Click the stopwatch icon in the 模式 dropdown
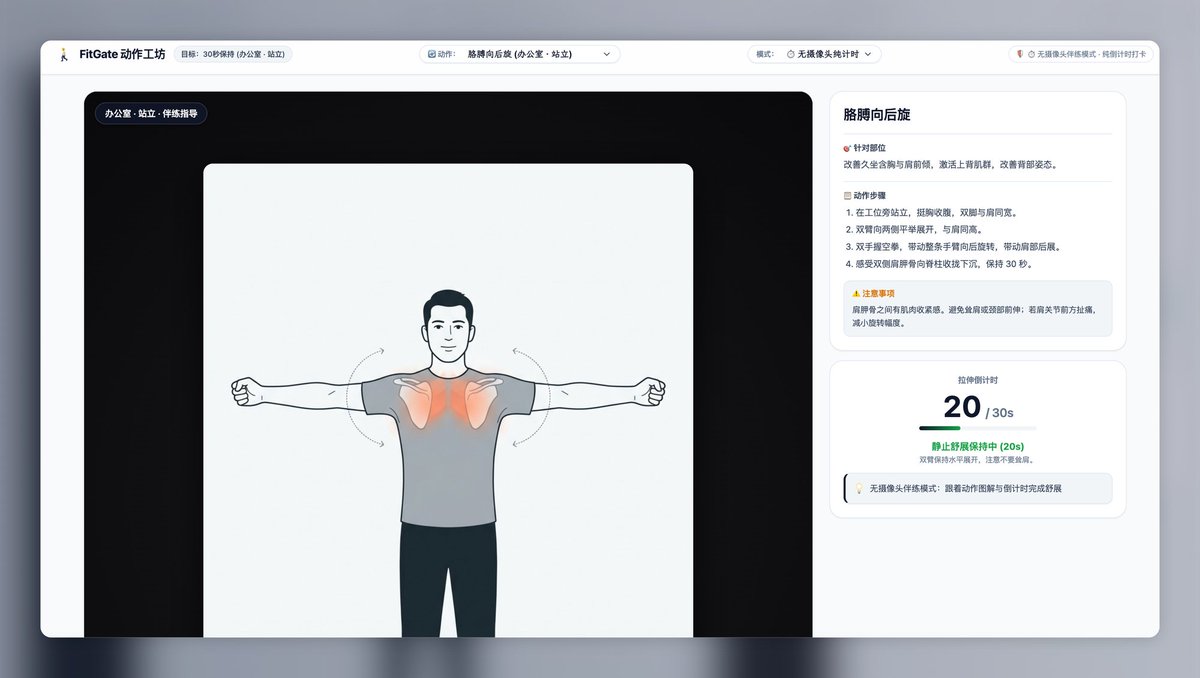The height and width of the screenshot is (678, 1200). tap(791, 54)
